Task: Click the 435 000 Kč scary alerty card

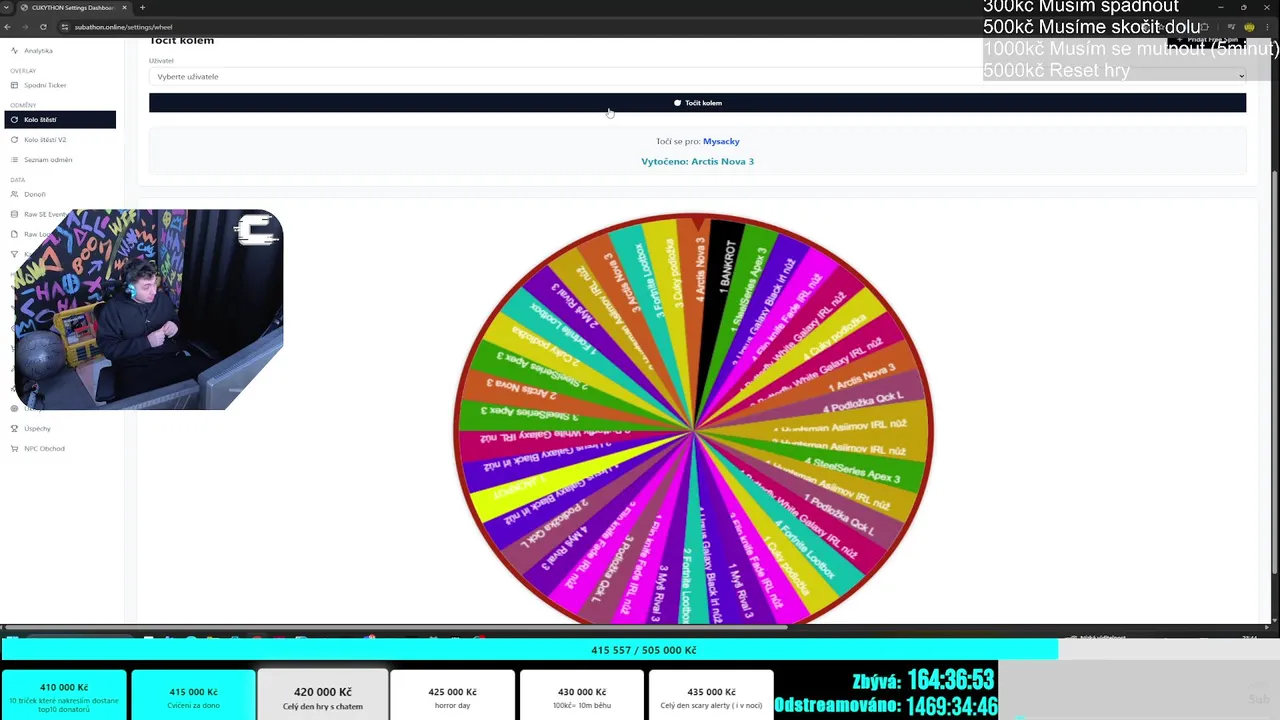Action: (x=711, y=694)
